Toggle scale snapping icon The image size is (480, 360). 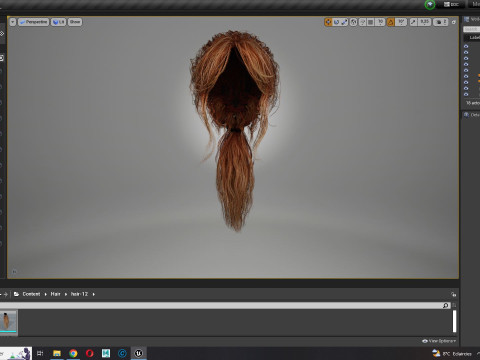tap(413, 22)
